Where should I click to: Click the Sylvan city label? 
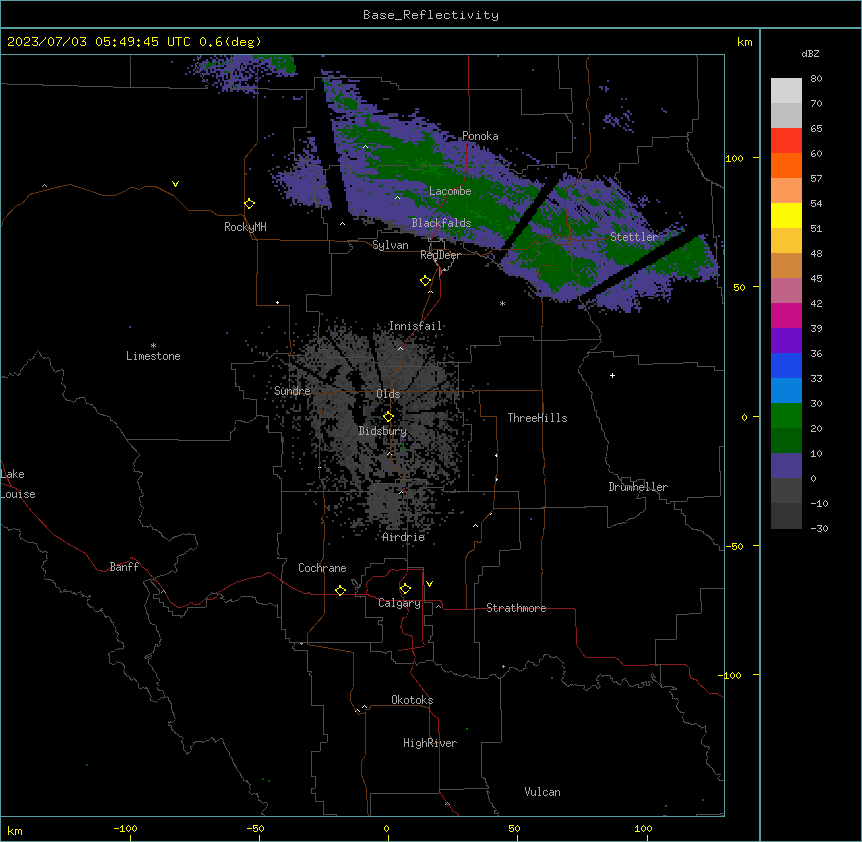(390, 245)
